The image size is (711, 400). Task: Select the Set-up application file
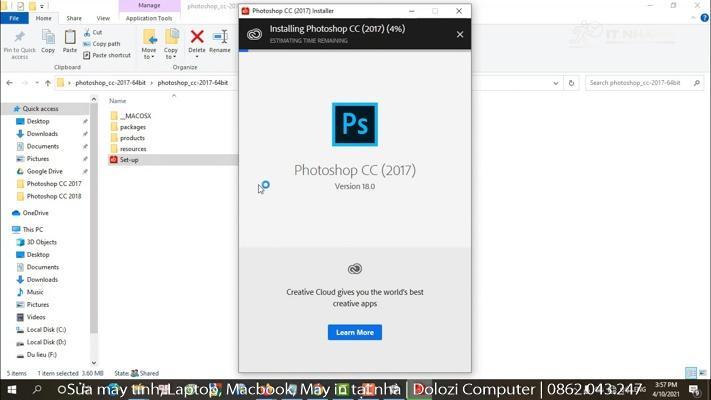click(129, 160)
